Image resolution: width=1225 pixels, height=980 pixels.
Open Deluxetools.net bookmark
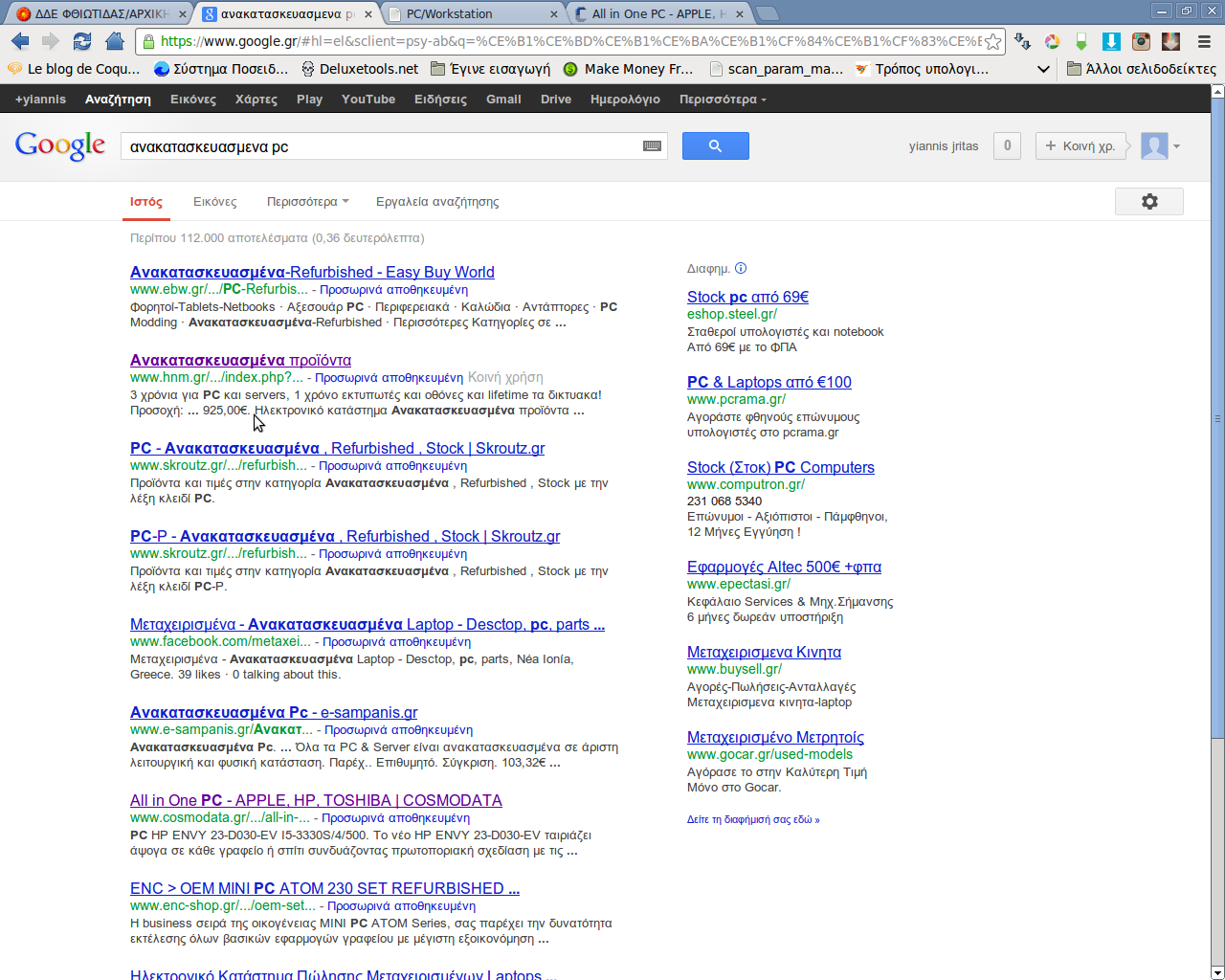click(359, 69)
